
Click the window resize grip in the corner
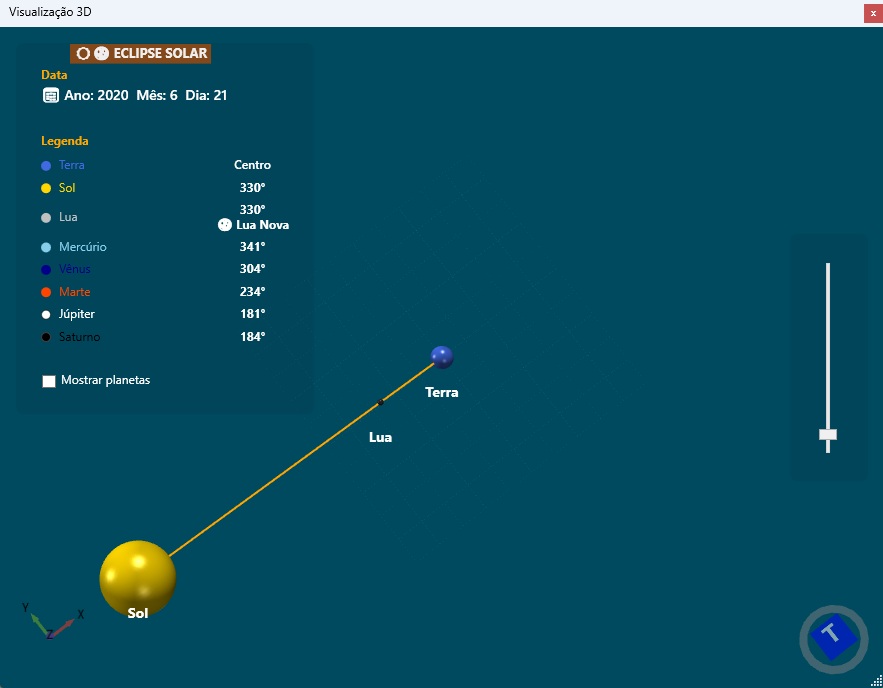click(876, 681)
